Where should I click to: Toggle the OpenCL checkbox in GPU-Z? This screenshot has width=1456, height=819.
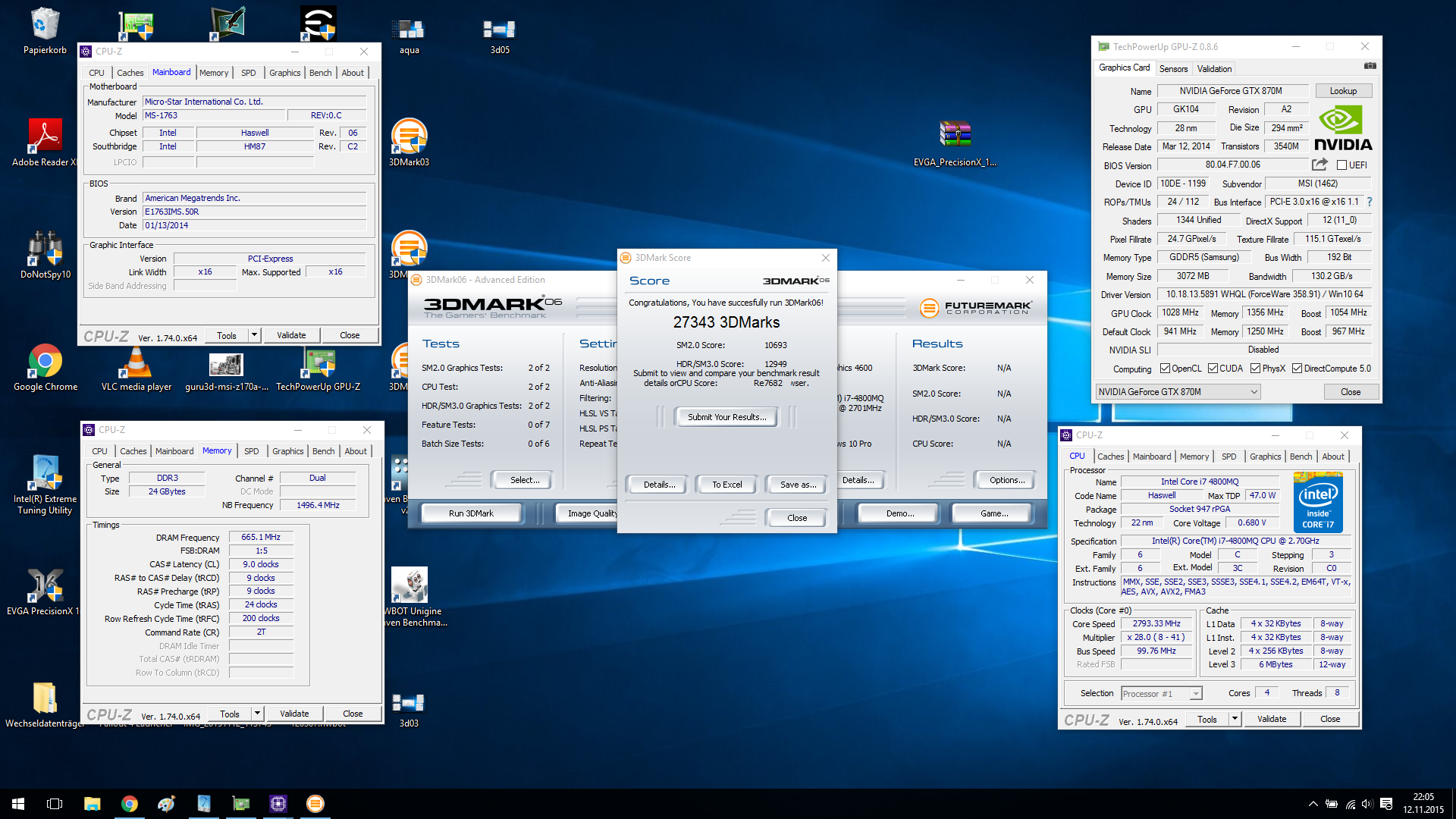[x=1166, y=369]
